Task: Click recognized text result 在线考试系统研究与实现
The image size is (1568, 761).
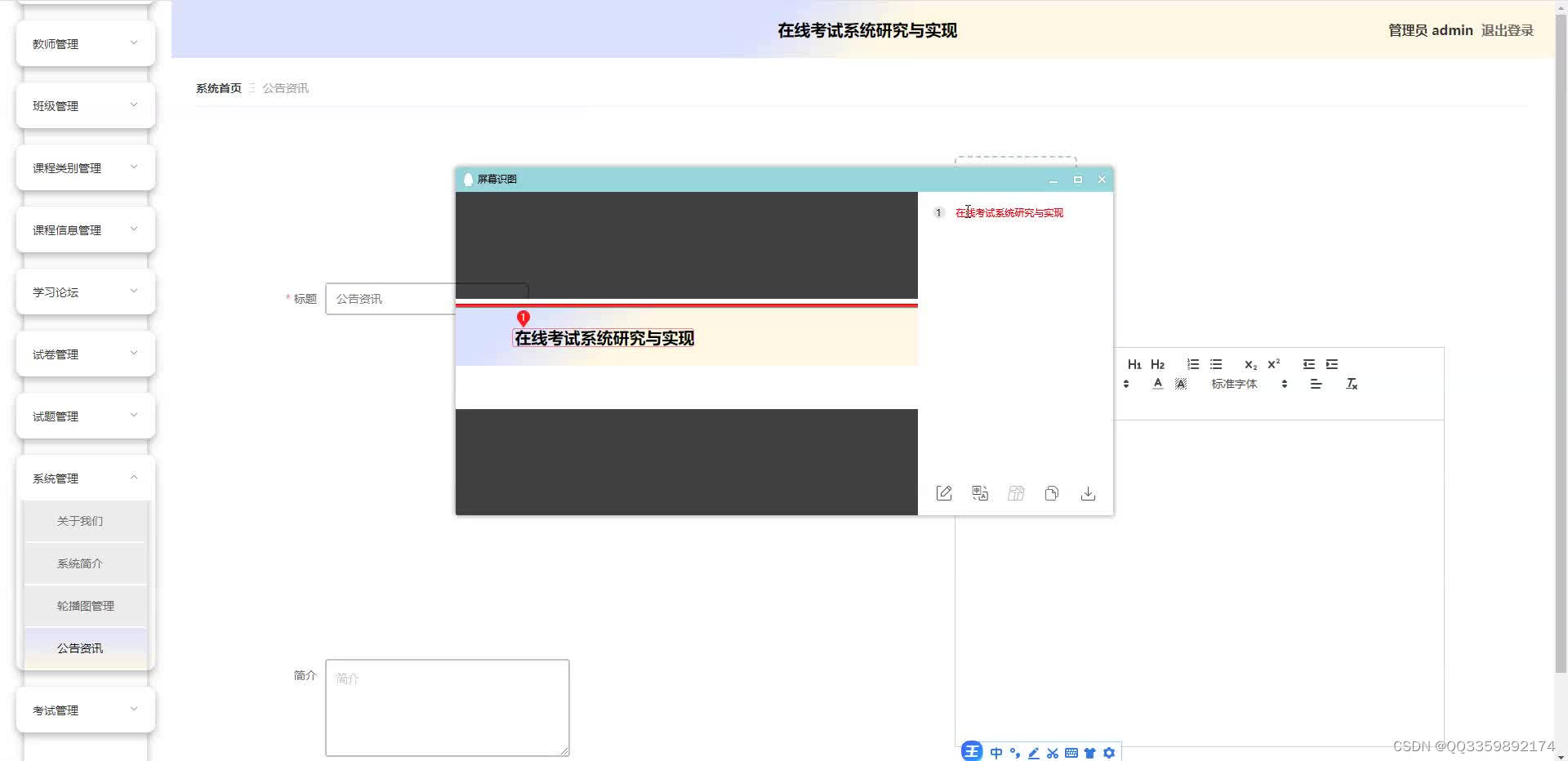Action: pos(1009,213)
